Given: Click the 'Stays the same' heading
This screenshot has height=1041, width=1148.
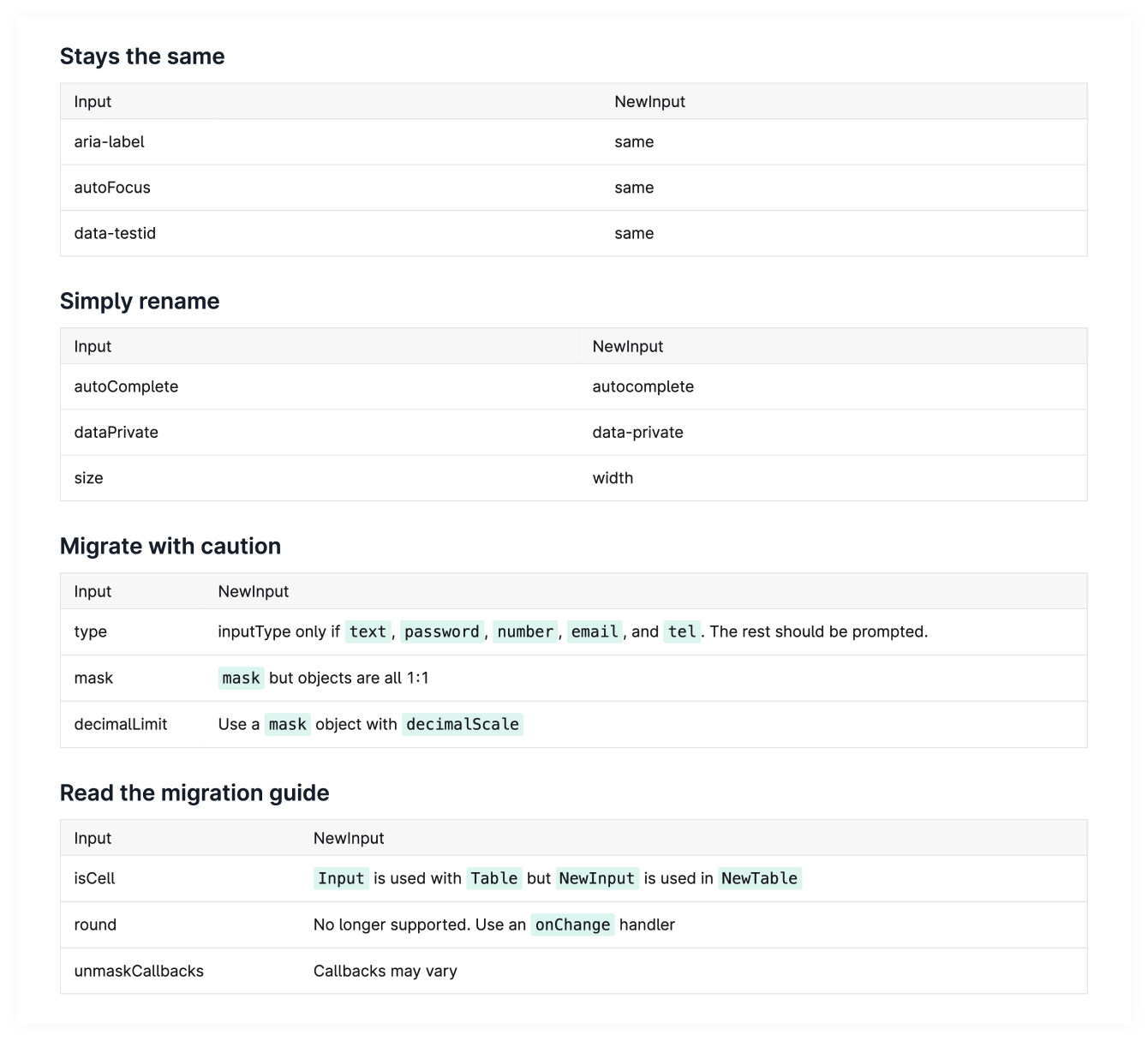Looking at the screenshot, I should click(142, 56).
